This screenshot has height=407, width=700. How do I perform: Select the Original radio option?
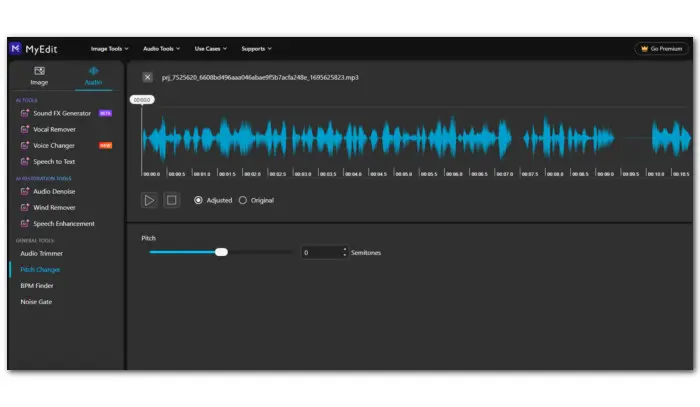[x=242, y=200]
